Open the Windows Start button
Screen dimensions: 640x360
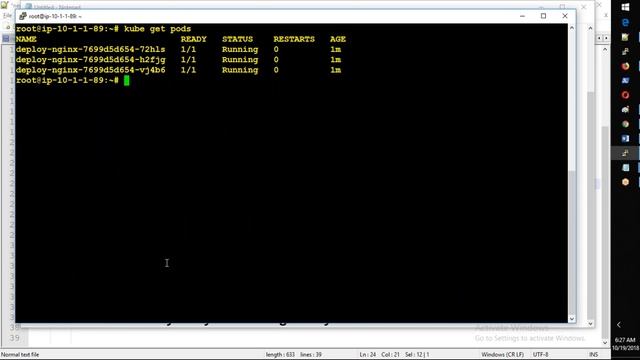coord(625,7)
